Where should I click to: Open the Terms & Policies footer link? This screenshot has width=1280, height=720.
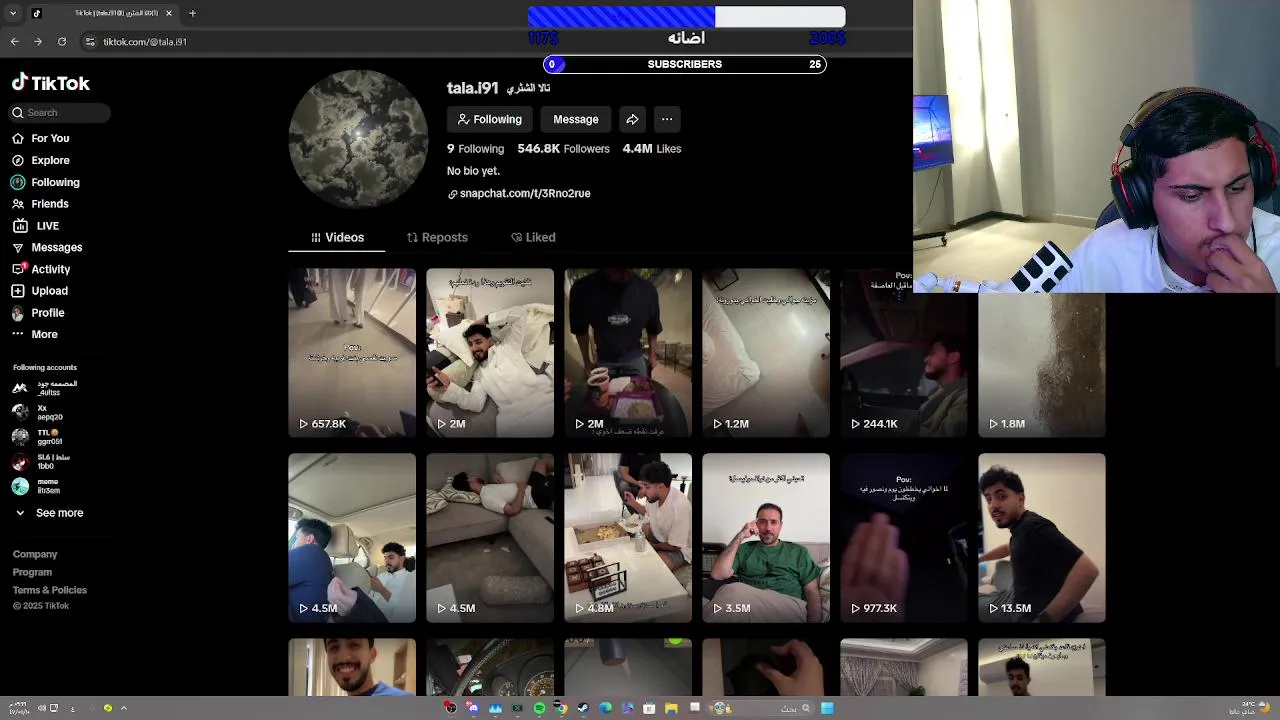[50, 590]
